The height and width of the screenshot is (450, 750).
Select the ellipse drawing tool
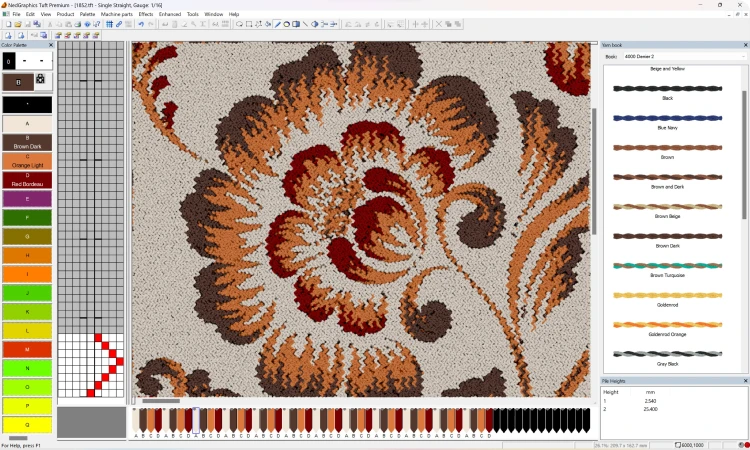pyautogui.click(x=286, y=24)
